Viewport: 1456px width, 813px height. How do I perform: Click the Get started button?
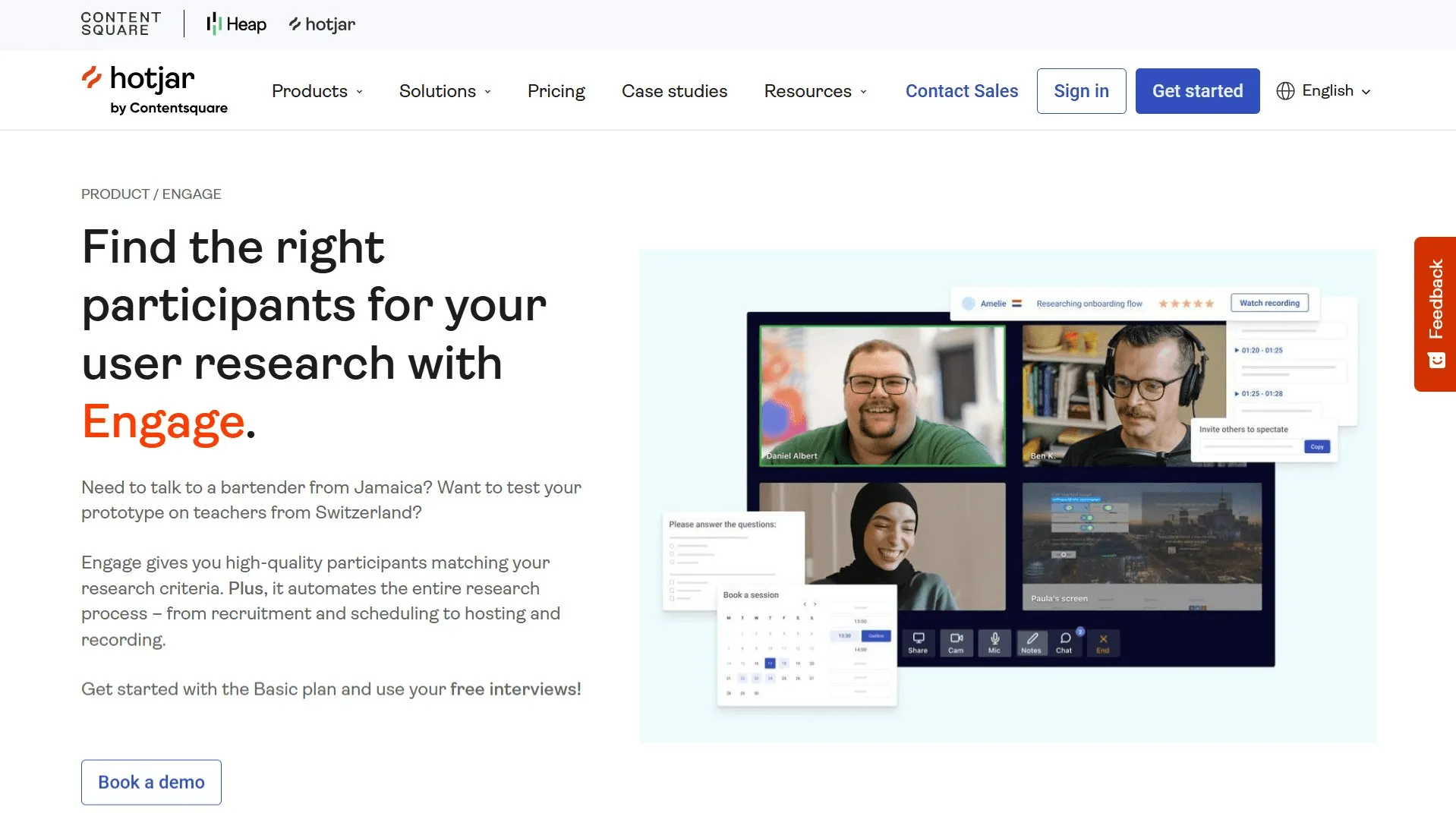[1197, 91]
